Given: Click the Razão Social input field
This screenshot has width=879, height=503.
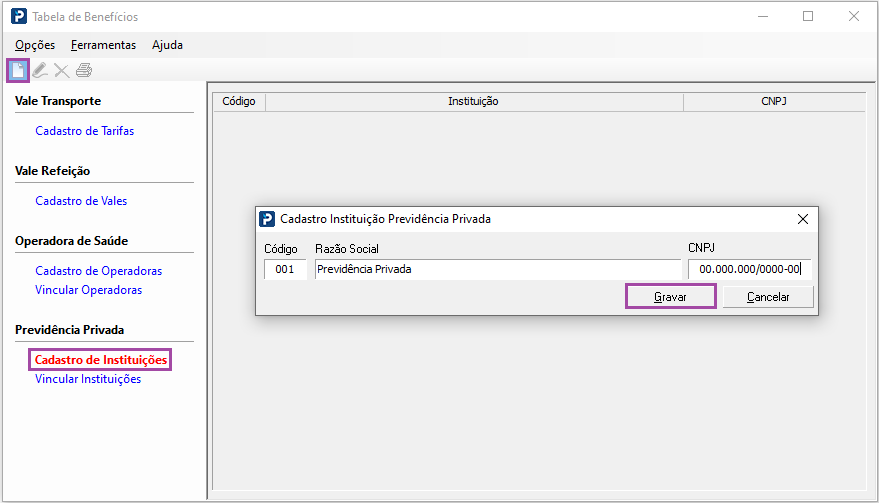Looking at the screenshot, I should (x=497, y=269).
